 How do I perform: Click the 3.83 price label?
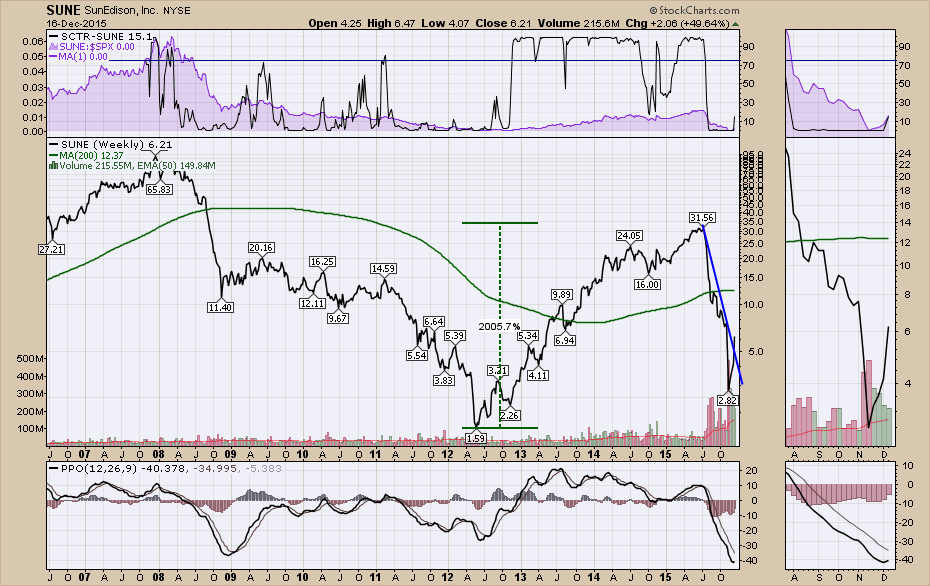[x=444, y=380]
